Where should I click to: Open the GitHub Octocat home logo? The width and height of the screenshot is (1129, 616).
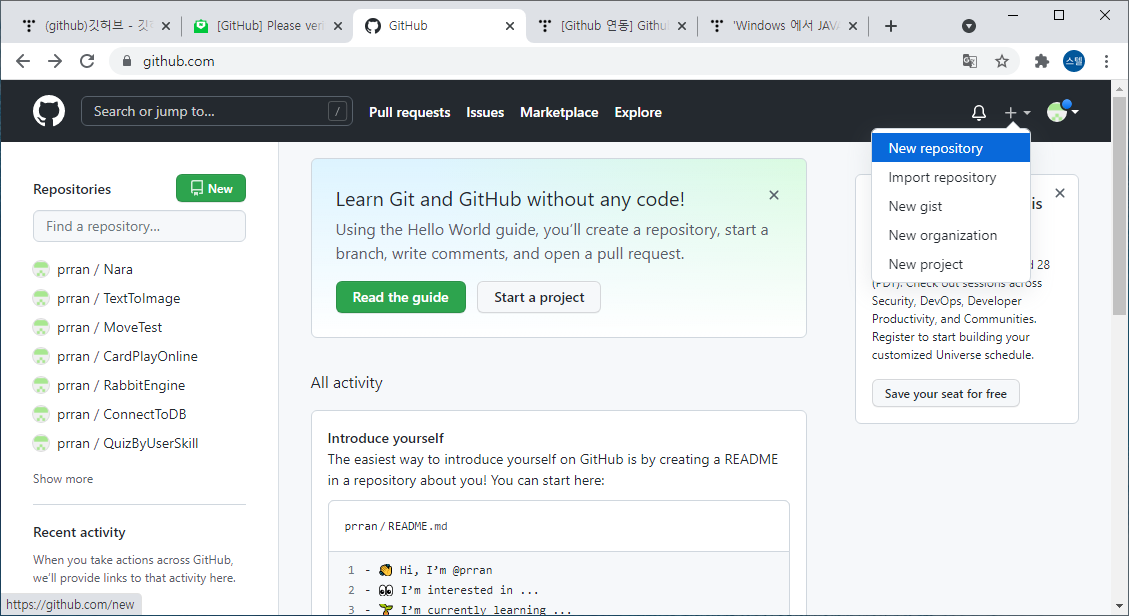[49, 112]
